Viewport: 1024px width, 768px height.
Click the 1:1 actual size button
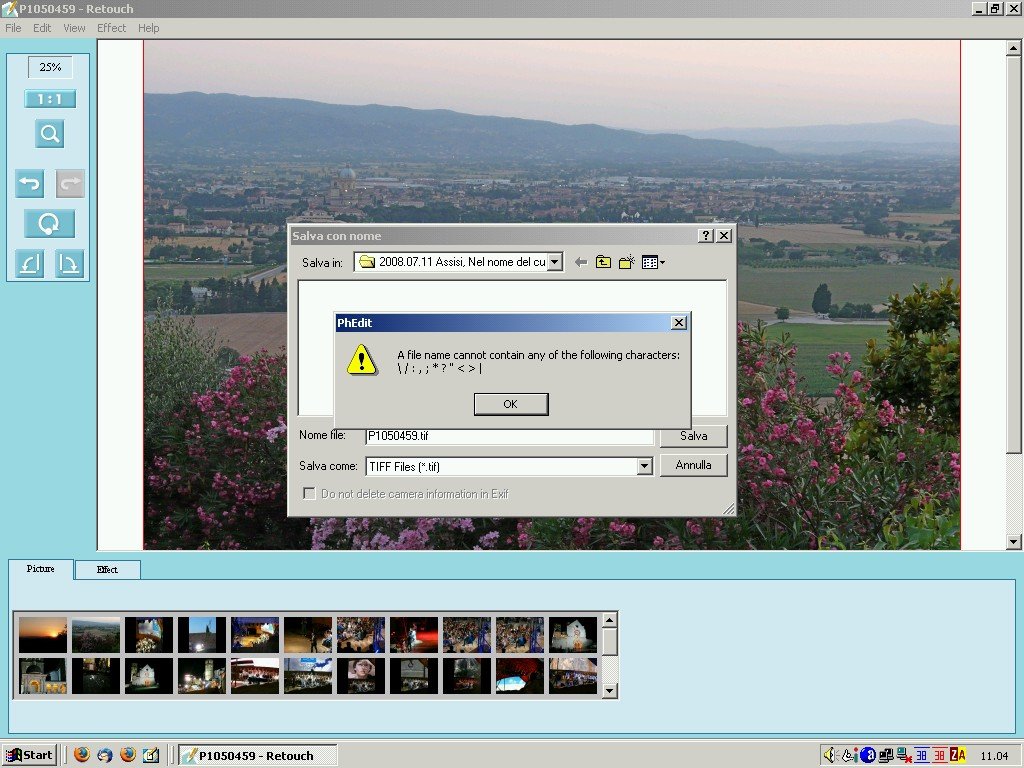(x=50, y=99)
